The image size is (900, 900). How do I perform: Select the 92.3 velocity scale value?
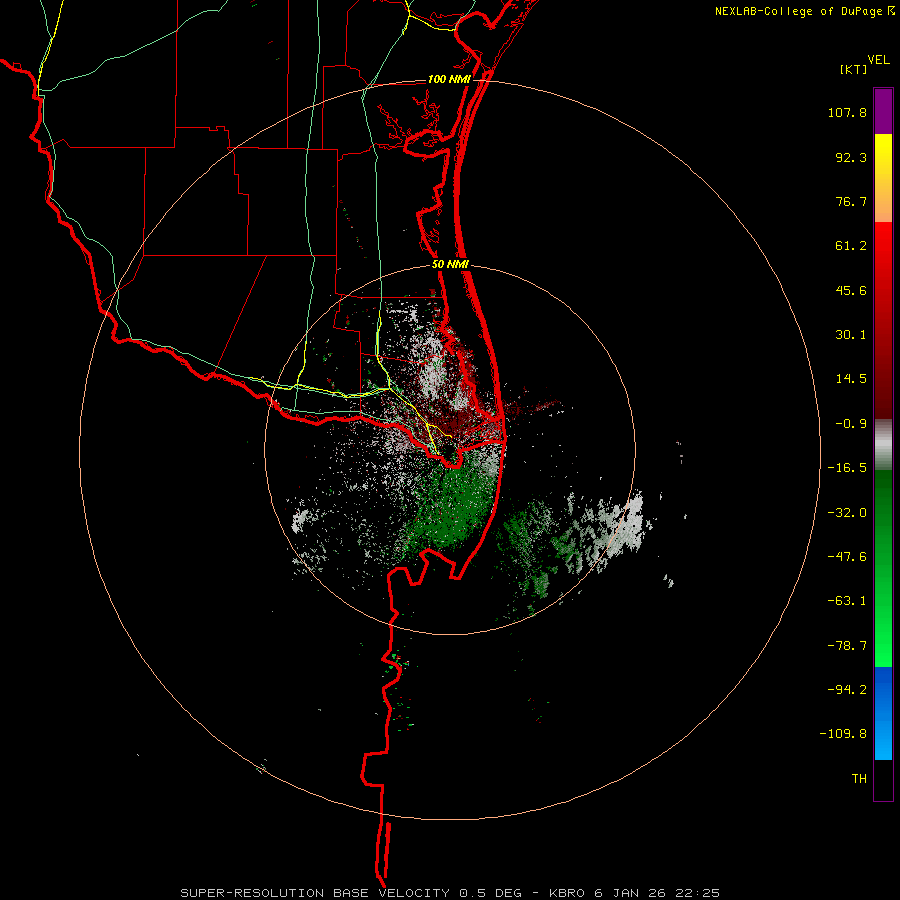point(851,157)
